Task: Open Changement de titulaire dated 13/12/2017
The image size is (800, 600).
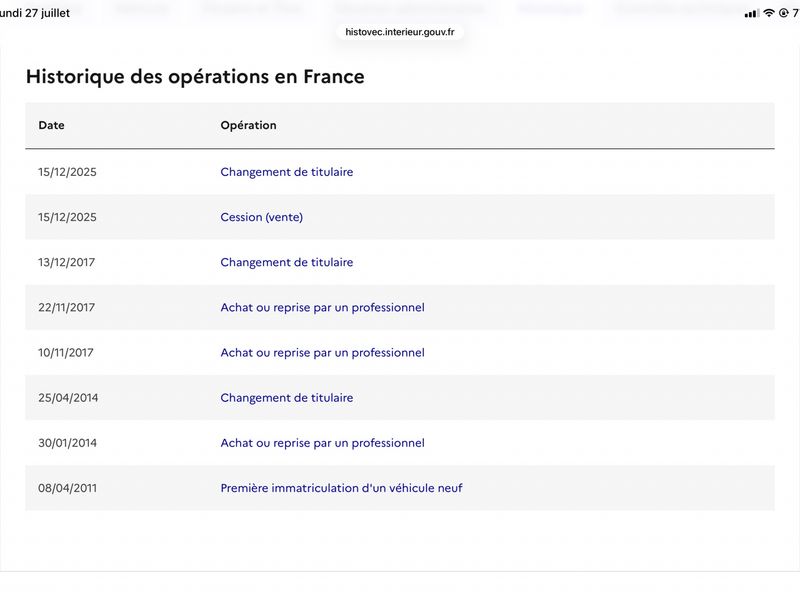Action: (x=287, y=262)
